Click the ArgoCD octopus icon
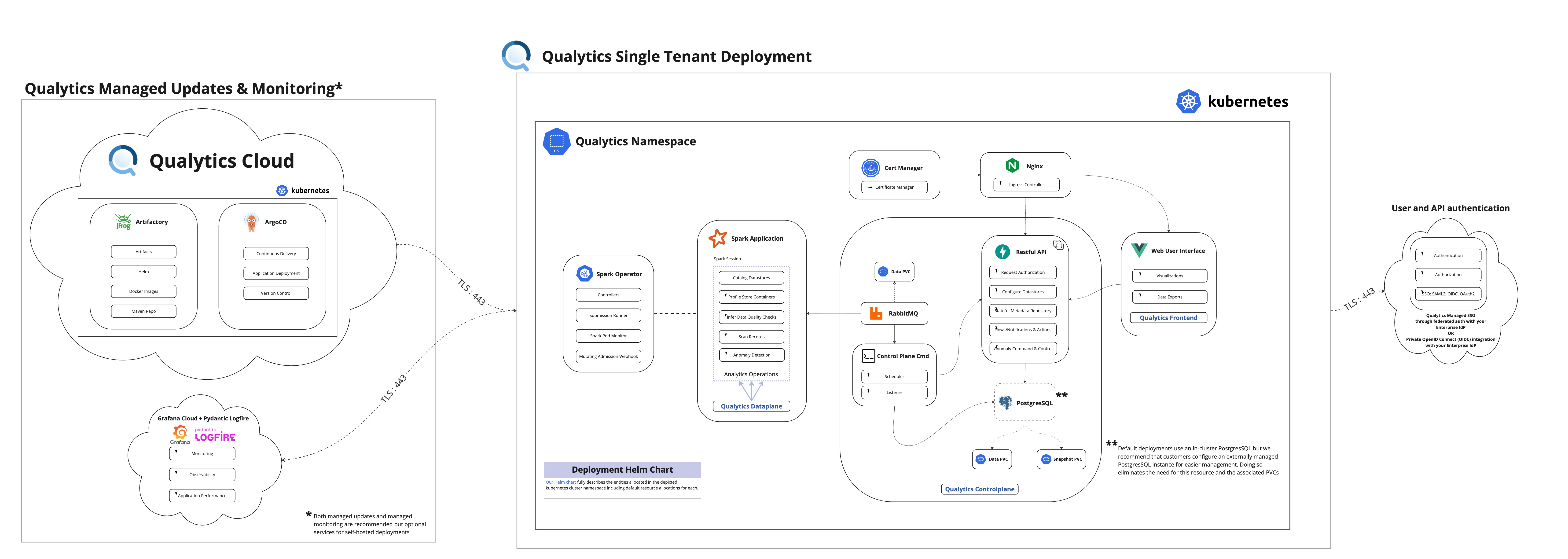Screen dimensions: 1568x559 251,222
